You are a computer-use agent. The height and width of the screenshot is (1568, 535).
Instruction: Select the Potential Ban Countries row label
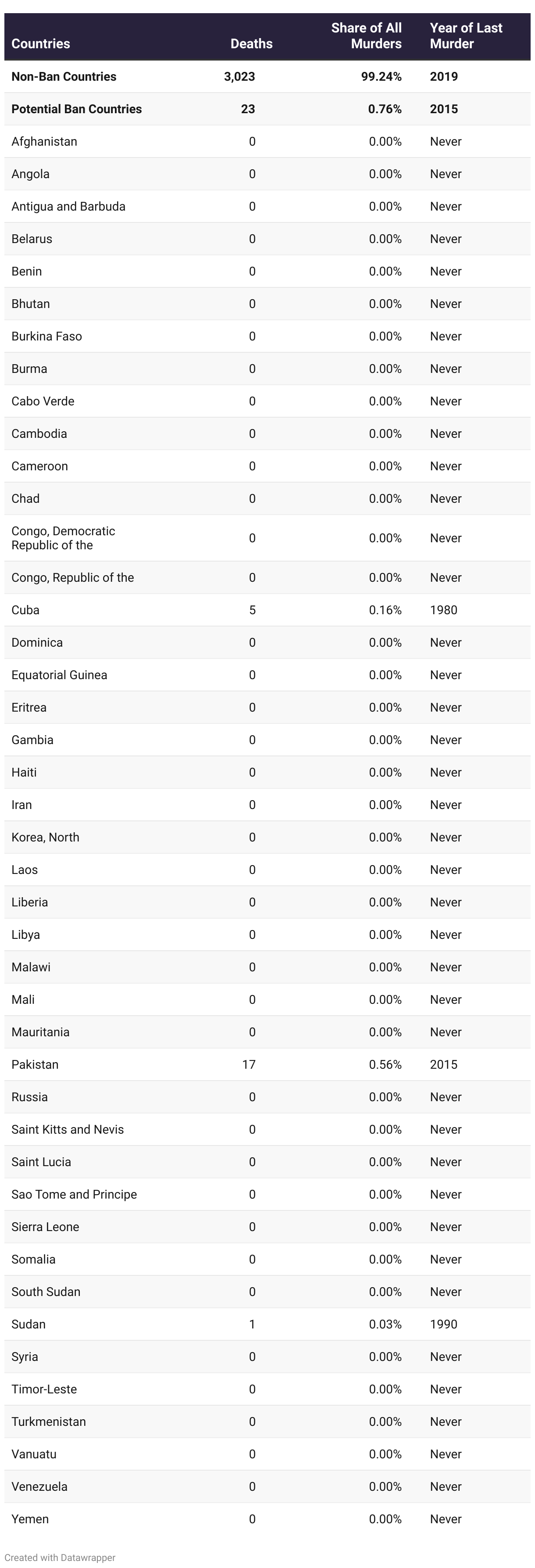pos(77,109)
